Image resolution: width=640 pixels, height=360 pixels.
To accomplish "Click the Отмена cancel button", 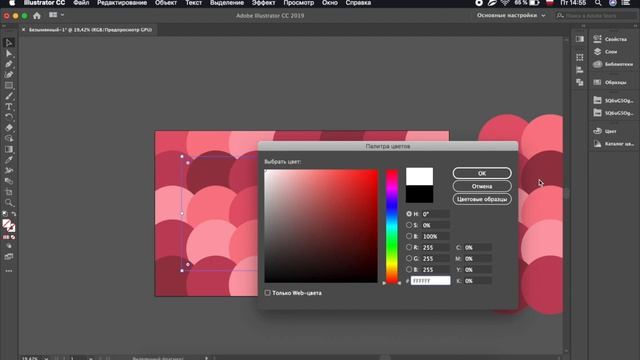I will click(482, 186).
